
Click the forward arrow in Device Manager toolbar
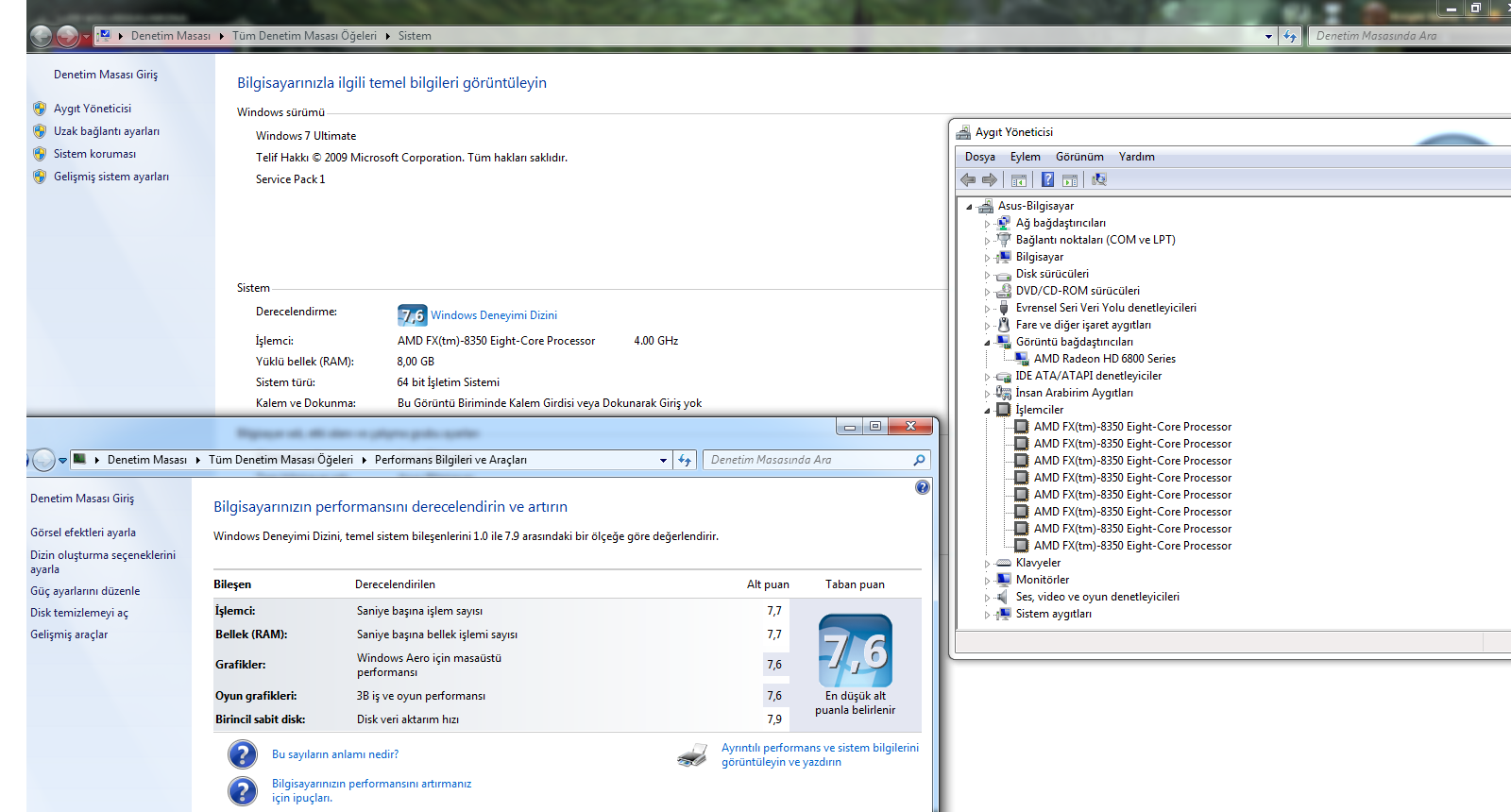click(x=989, y=179)
